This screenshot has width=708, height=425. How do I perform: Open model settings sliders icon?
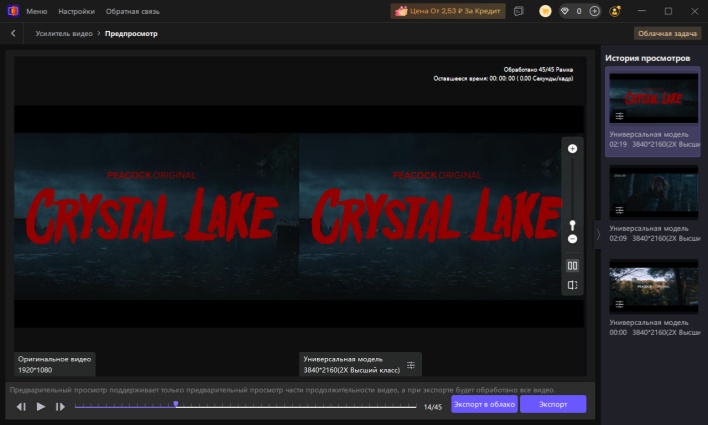[410, 365]
